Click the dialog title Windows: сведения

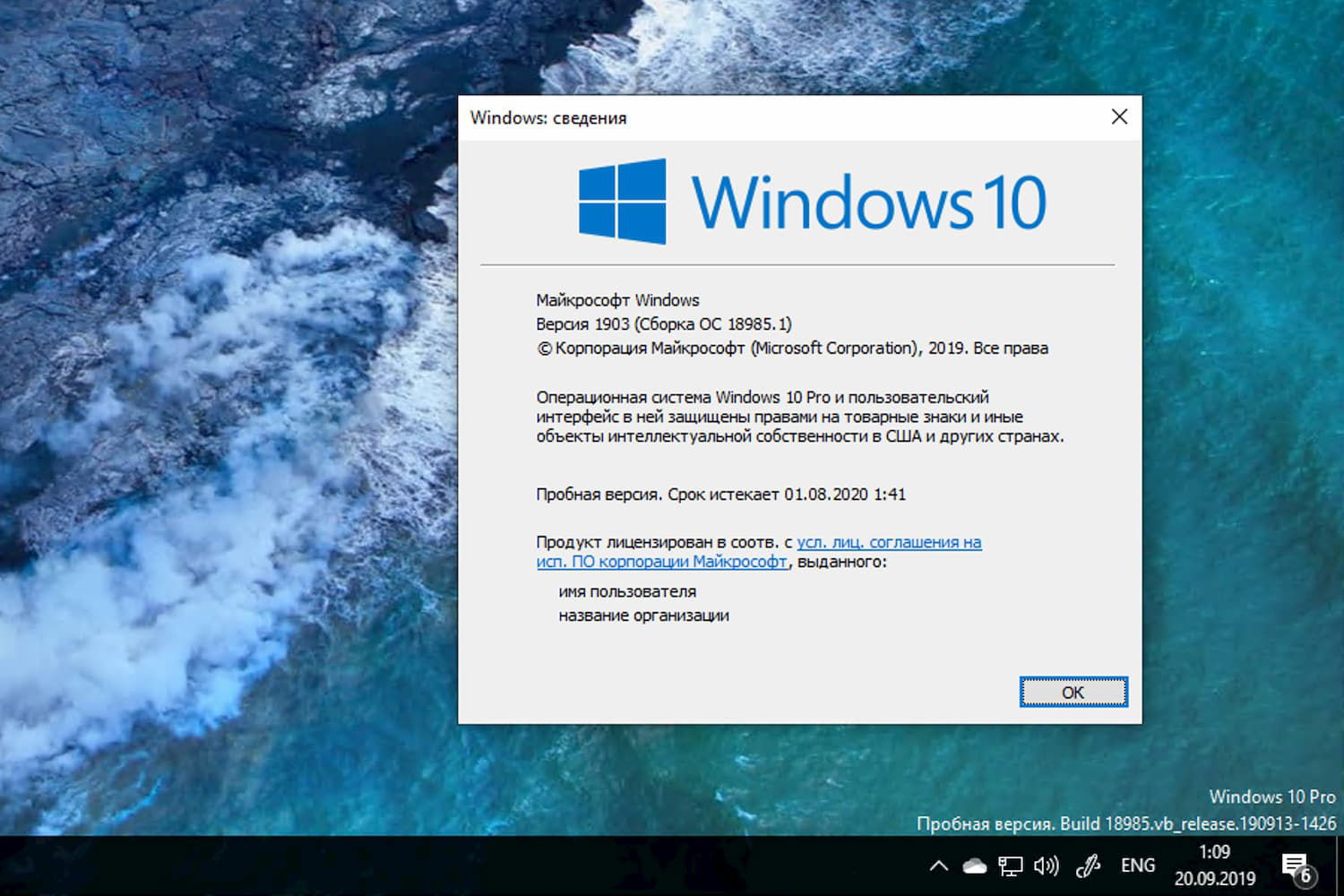click(550, 117)
